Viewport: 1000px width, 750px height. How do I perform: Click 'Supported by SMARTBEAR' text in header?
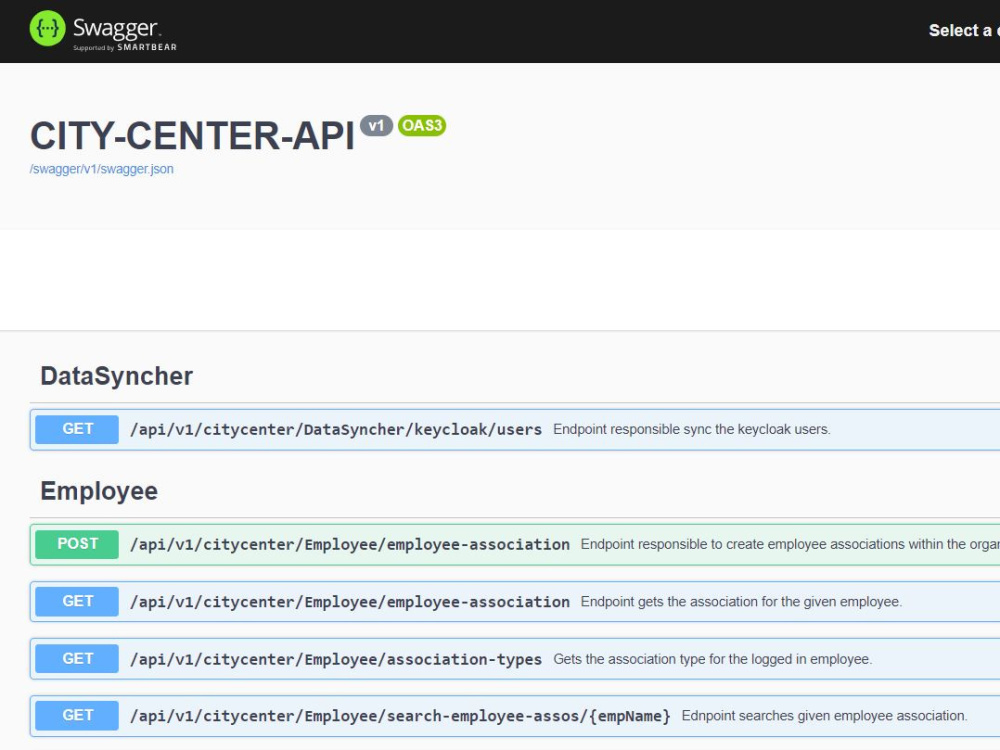coord(125,47)
